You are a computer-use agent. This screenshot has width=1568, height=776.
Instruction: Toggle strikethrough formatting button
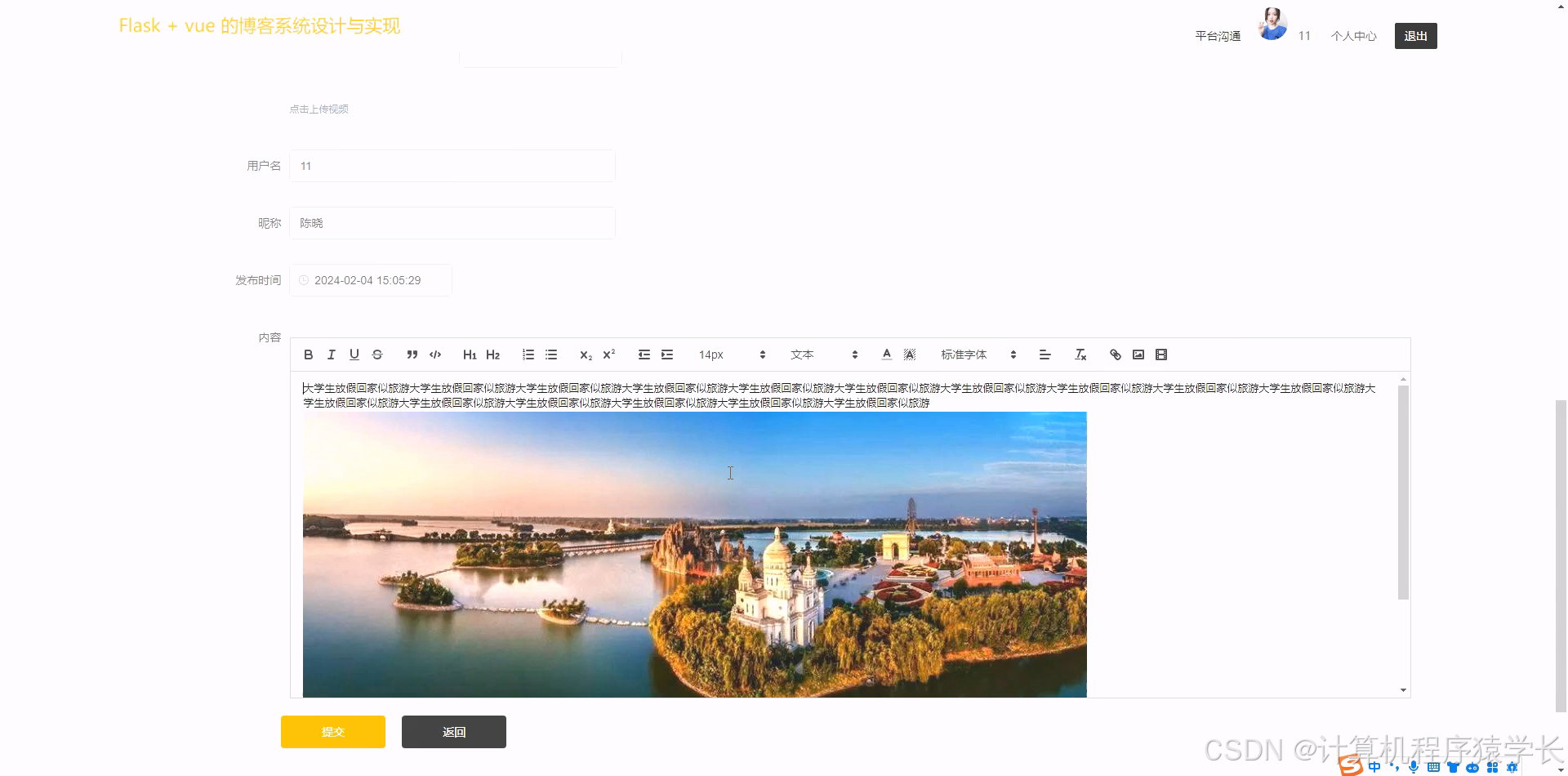(x=376, y=355)
